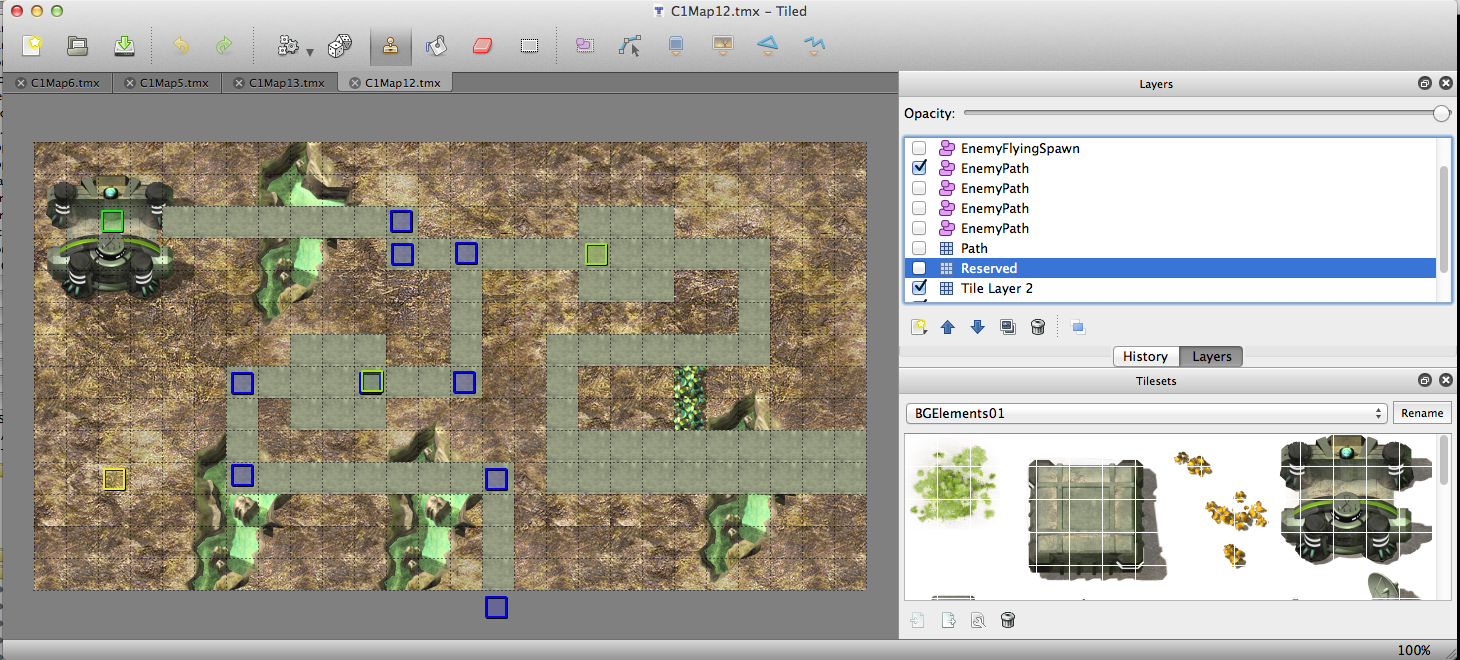
Task: Add a new layer in Layers panel
Action: [919, 327]
